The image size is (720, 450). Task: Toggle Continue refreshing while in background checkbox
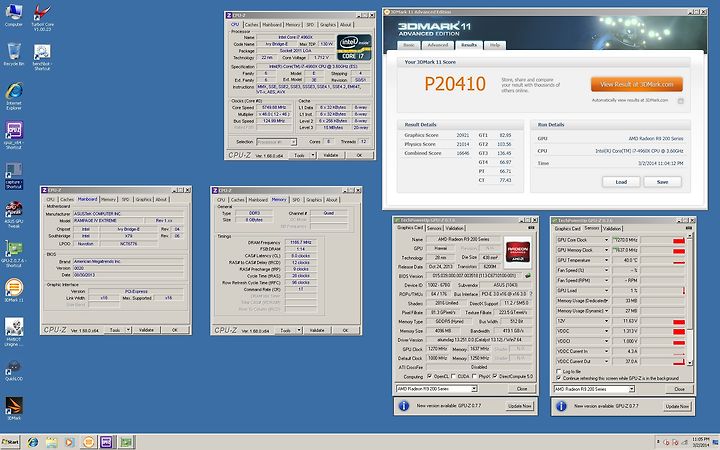point(559,378)
